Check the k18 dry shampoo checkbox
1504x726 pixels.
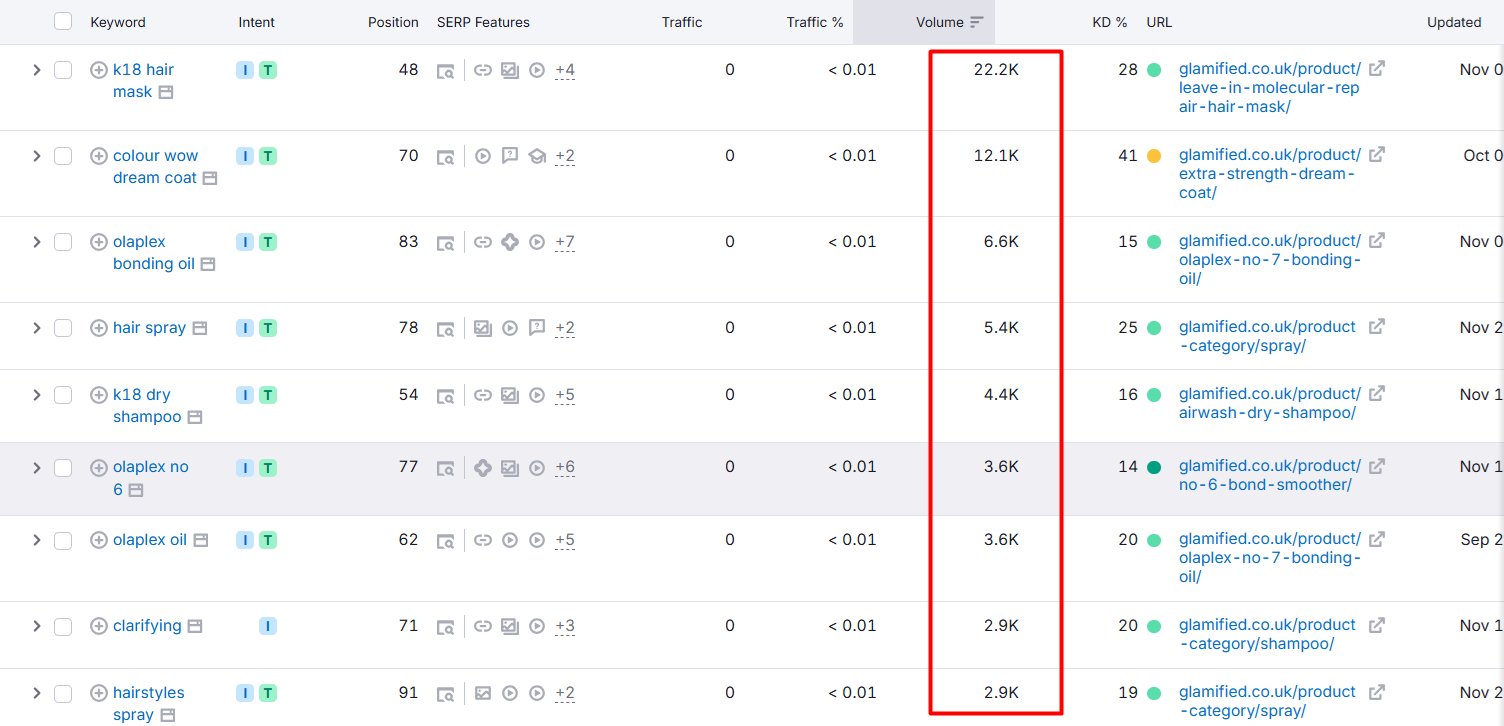pos(63,395)
